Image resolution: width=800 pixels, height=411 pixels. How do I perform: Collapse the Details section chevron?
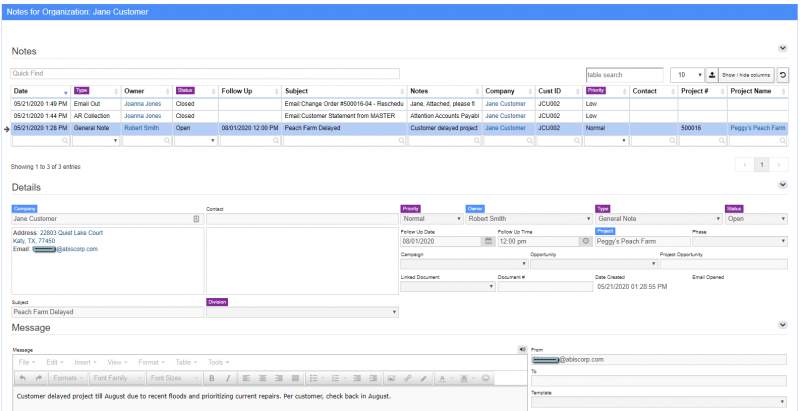coord(782,185)
